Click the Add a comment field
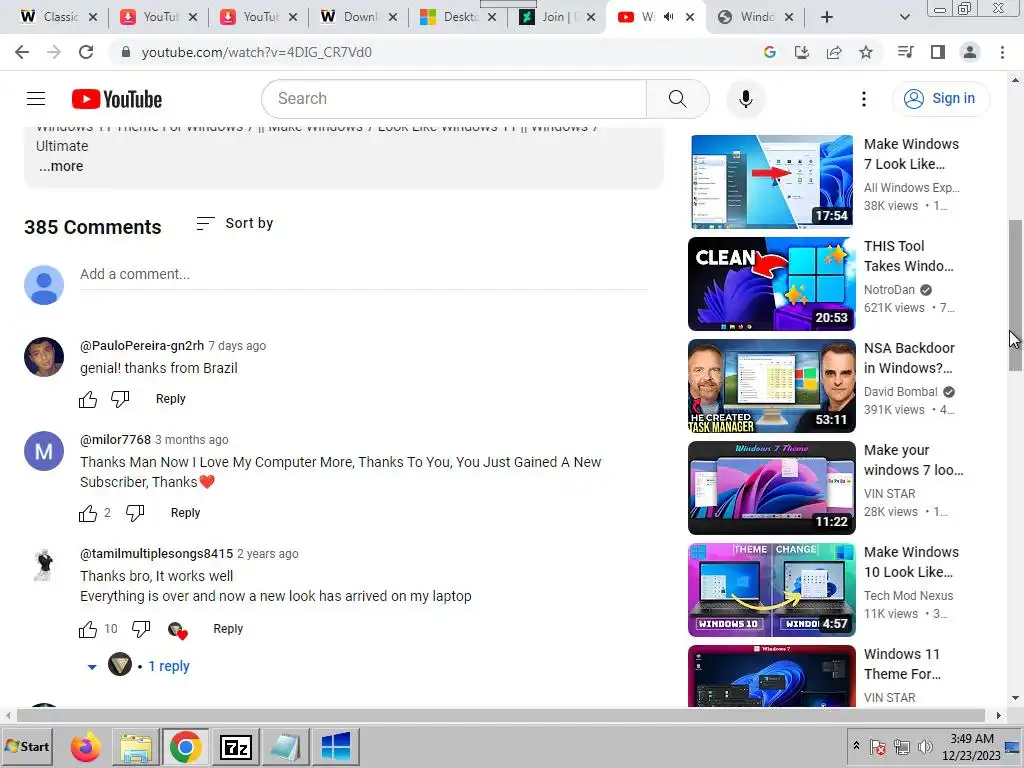 tap(363, 274)
